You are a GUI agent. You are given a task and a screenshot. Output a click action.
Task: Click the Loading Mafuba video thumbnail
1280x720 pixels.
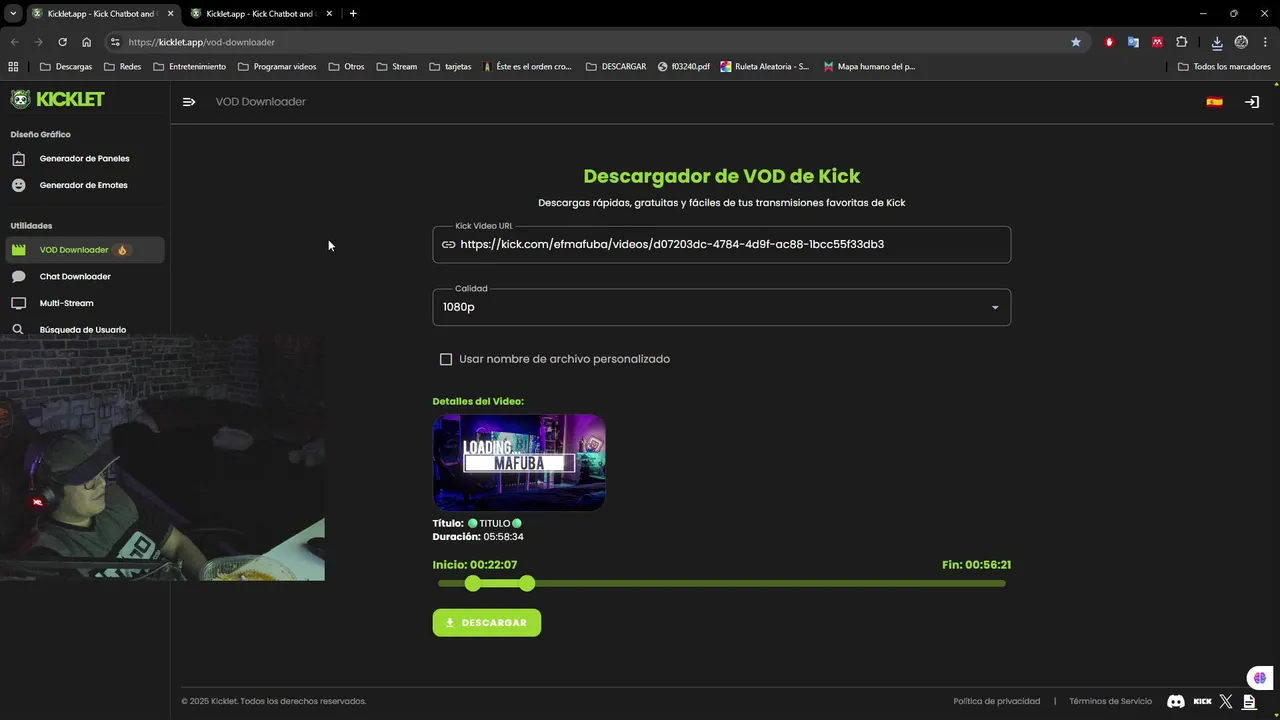tap(519, 463)
